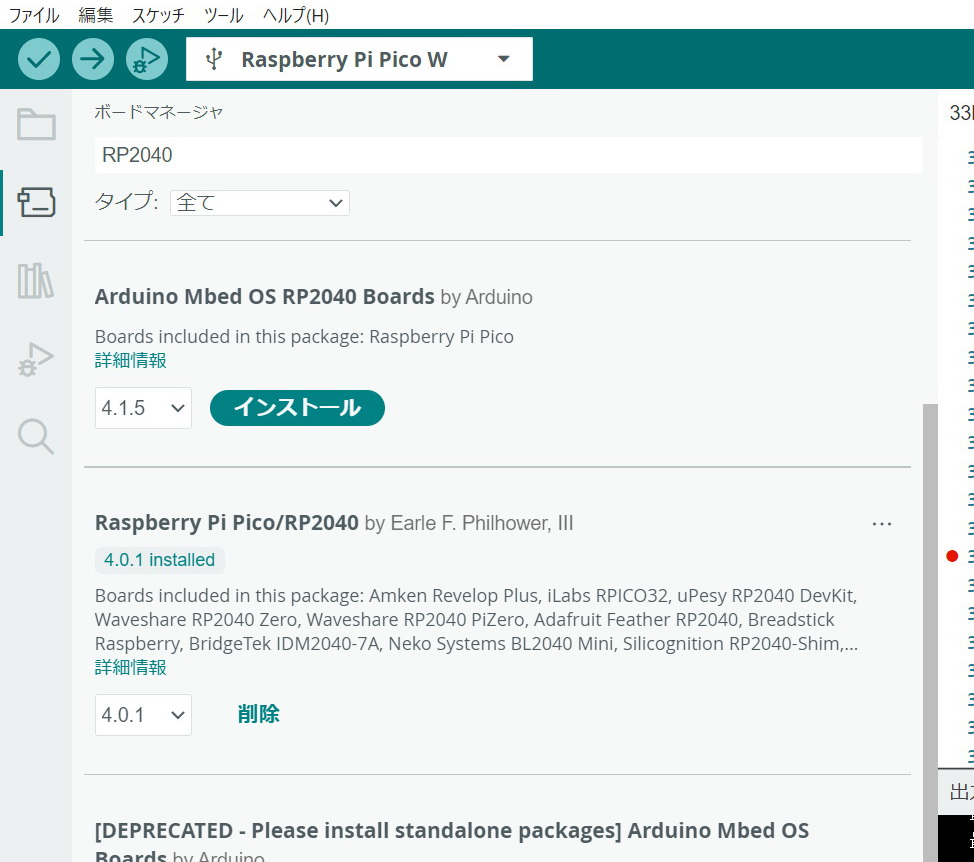Click 'Raspberry Pi Pico/RP2040' package title
The height and width of the screenshot is (862, 974).
click(x=227, y=523)
